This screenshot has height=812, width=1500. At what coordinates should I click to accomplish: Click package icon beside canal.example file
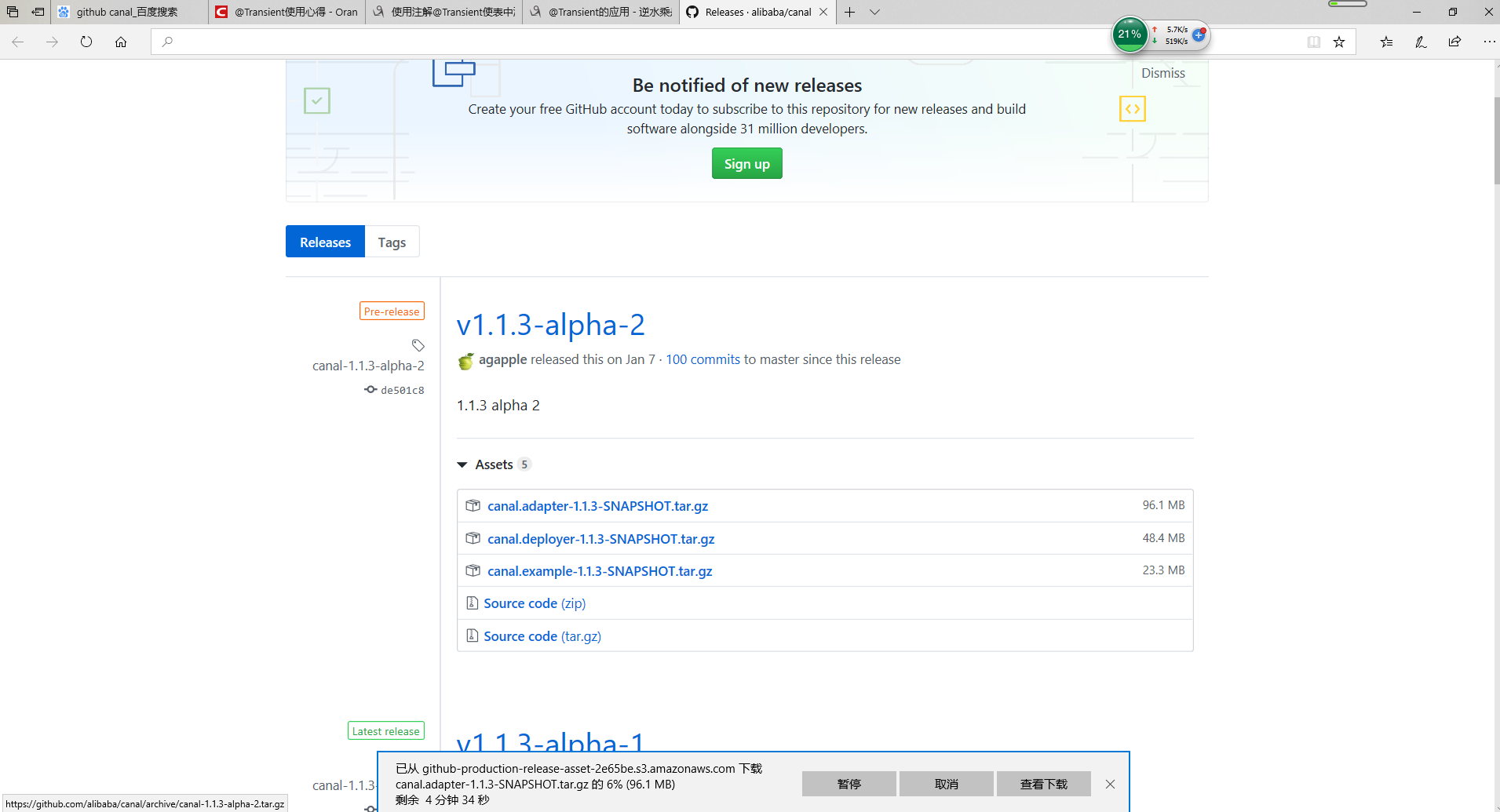click(x=473, y=570)
